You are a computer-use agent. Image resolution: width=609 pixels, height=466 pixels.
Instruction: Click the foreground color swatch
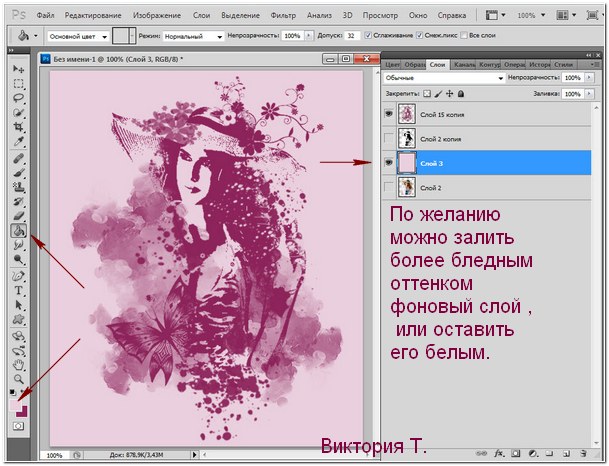[x=16, y=406]
